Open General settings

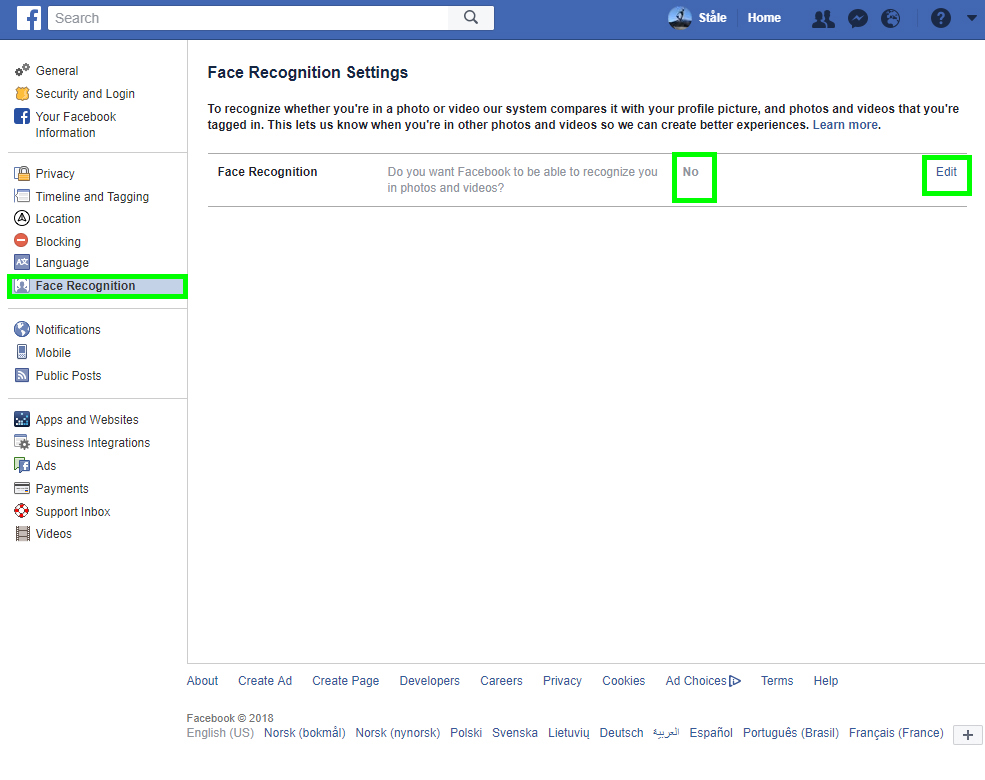57,71
